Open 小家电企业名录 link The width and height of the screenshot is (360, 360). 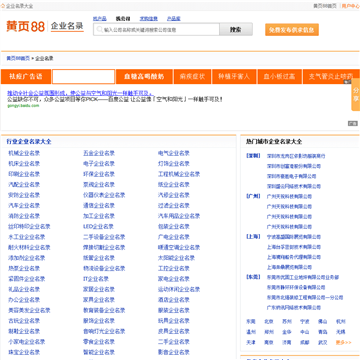pyautogui.click(x=27, y=342)
